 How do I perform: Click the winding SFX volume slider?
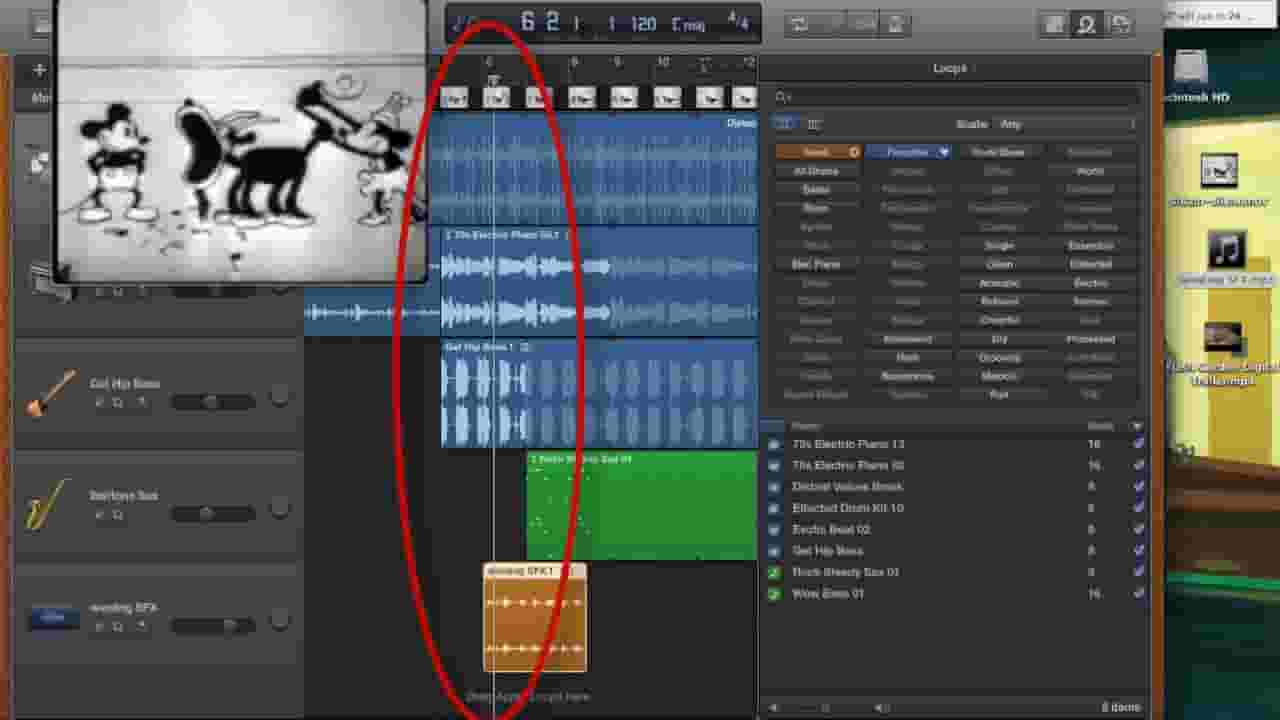coord(212,626)
